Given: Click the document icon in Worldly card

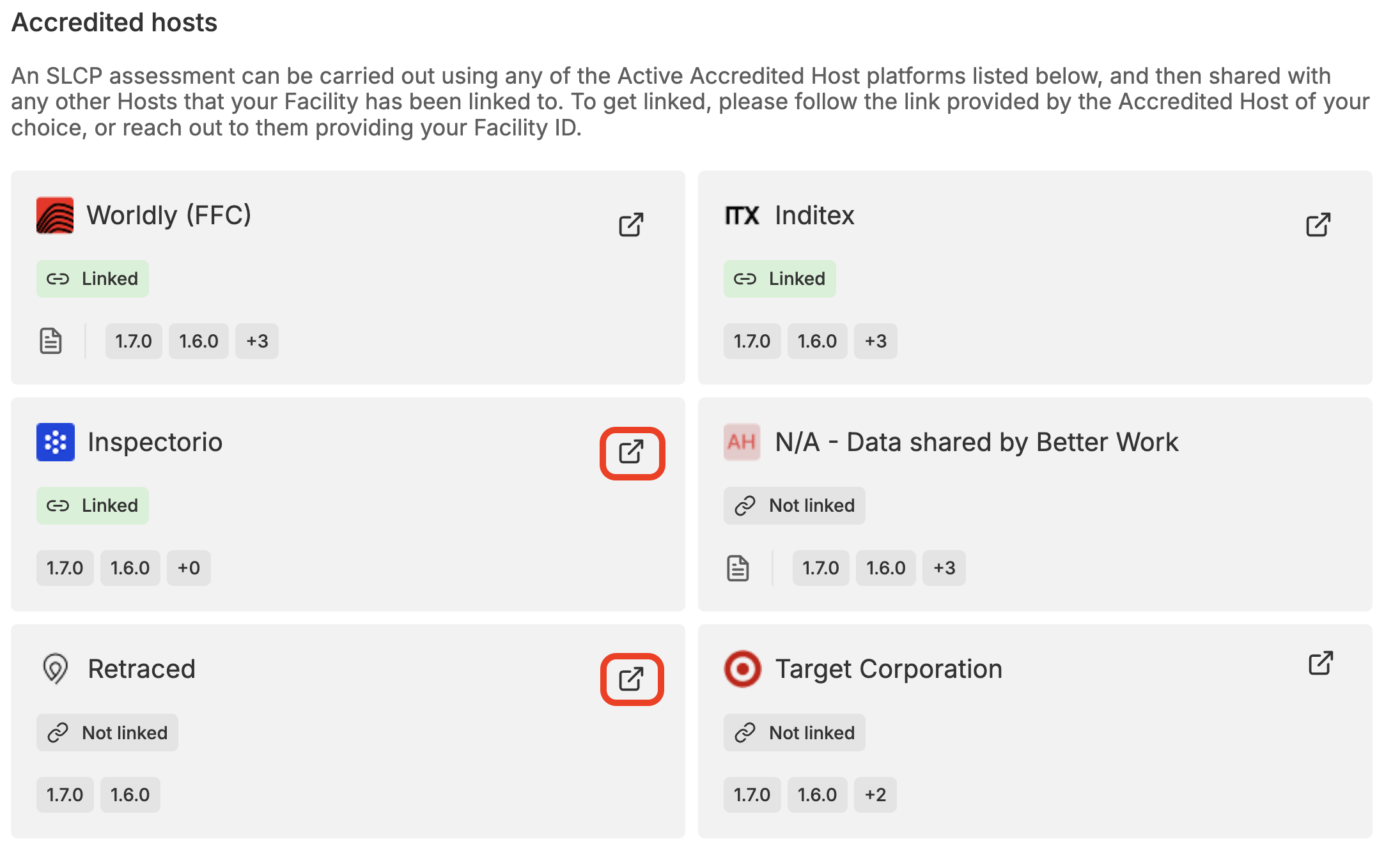Looking at the screenshot, I should click(51, 341).
